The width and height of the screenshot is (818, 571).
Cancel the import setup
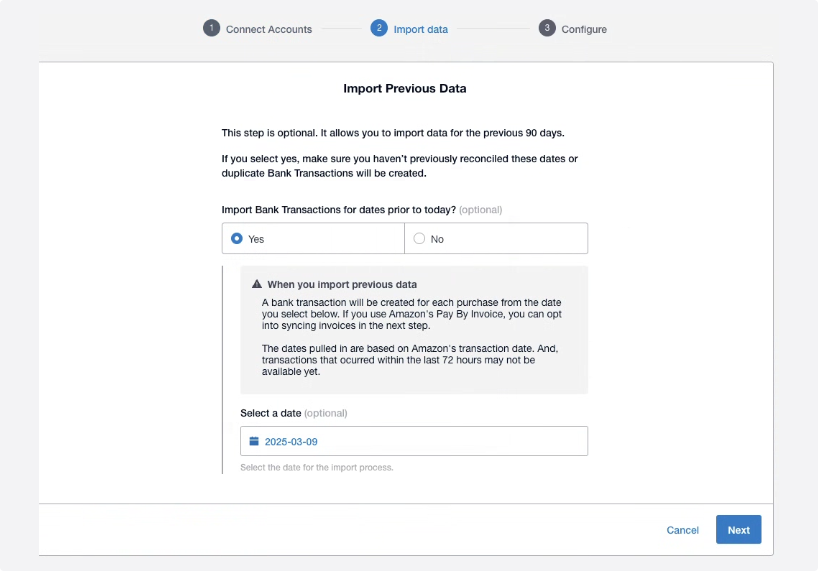(682, 530)
